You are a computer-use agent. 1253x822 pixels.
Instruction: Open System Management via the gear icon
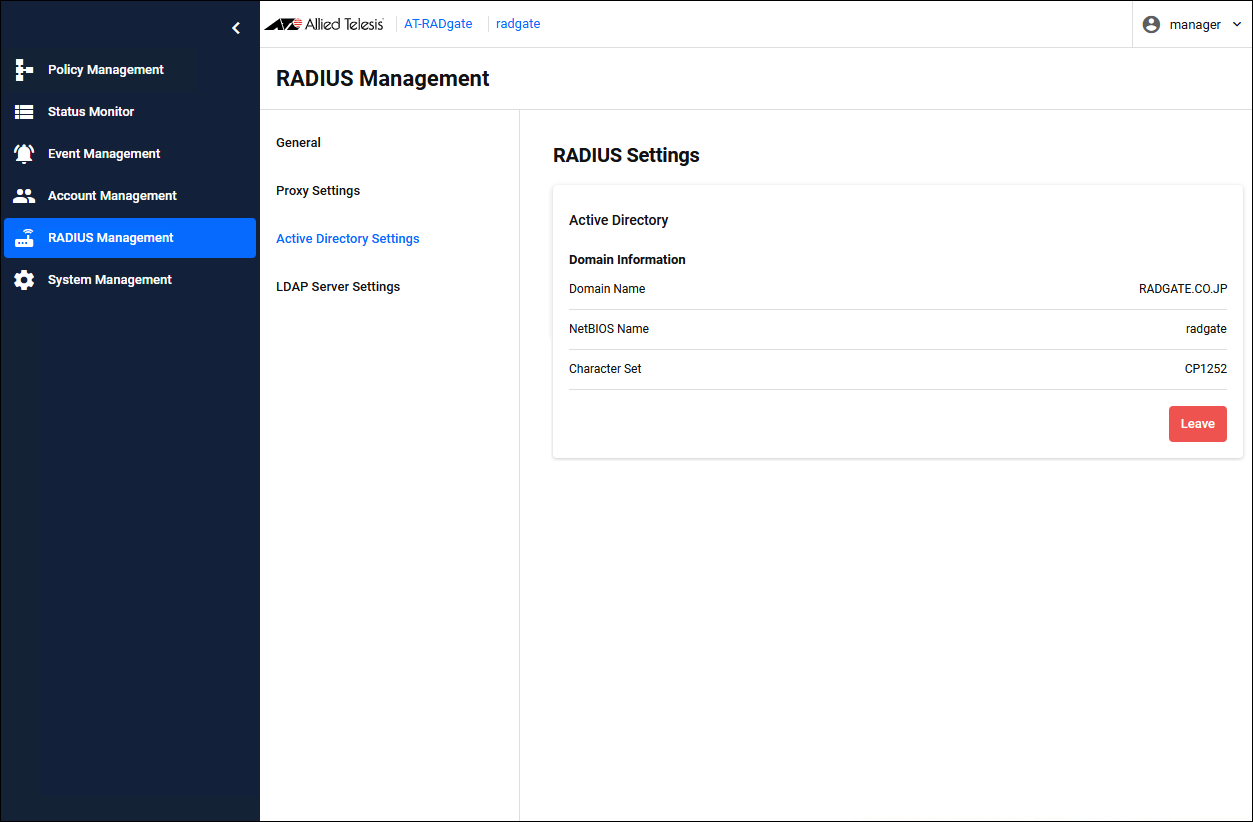tap(24, 280)
